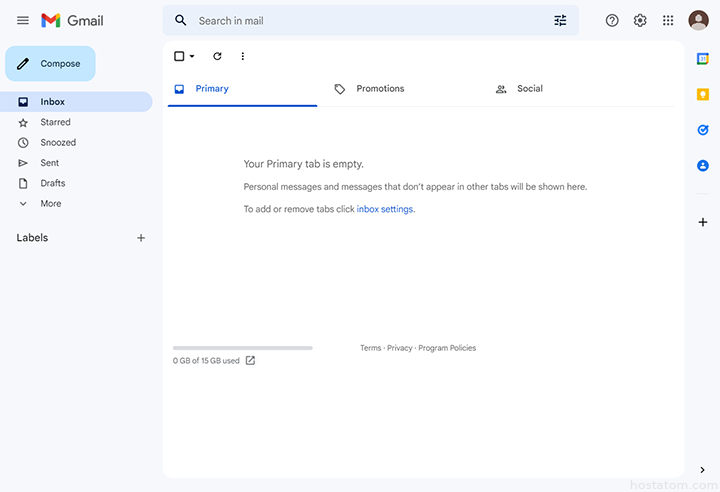Click the Compose button
The height and width of the screenshot is (492, 720).
[x=50, y=64]
